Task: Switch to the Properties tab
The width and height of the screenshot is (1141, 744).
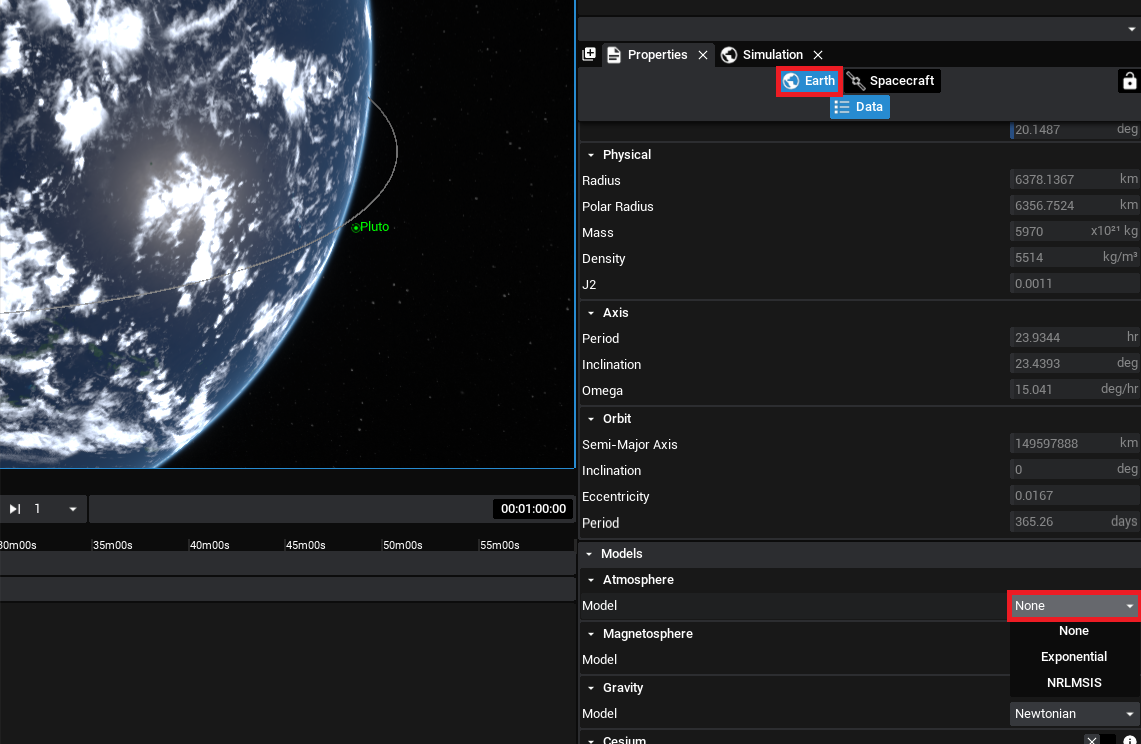Action: [656, 55]
